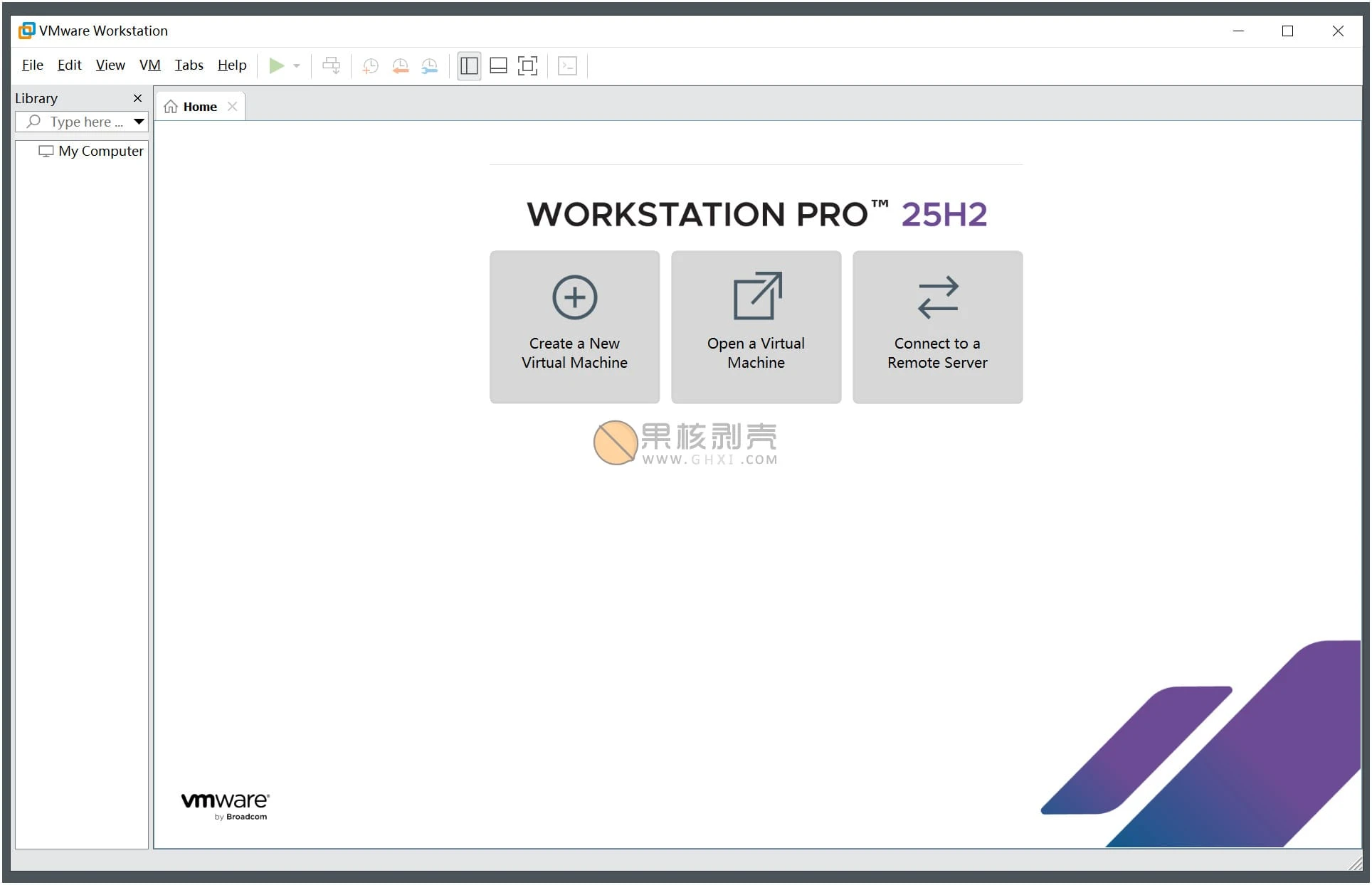Click the Power On virtual machine button

tap(278, 65)
